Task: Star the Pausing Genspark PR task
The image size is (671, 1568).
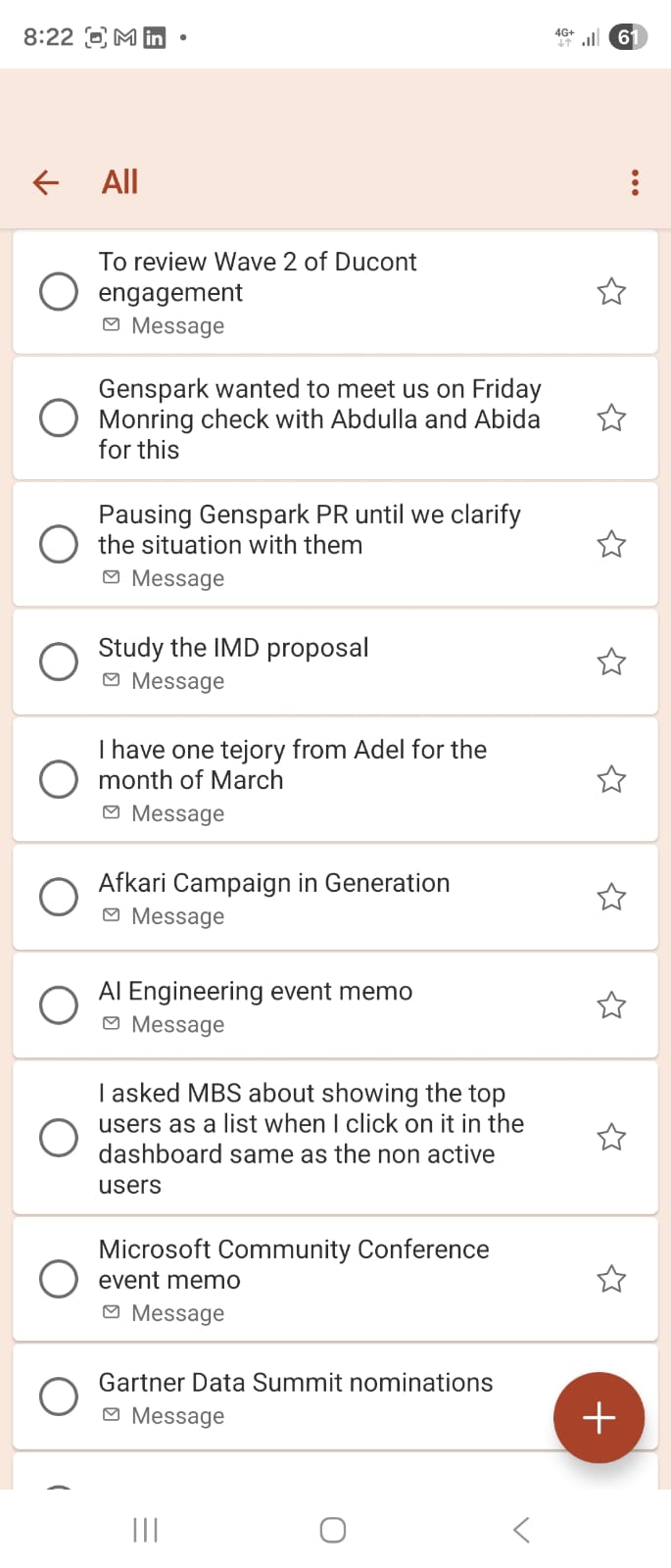Action: 611,544
